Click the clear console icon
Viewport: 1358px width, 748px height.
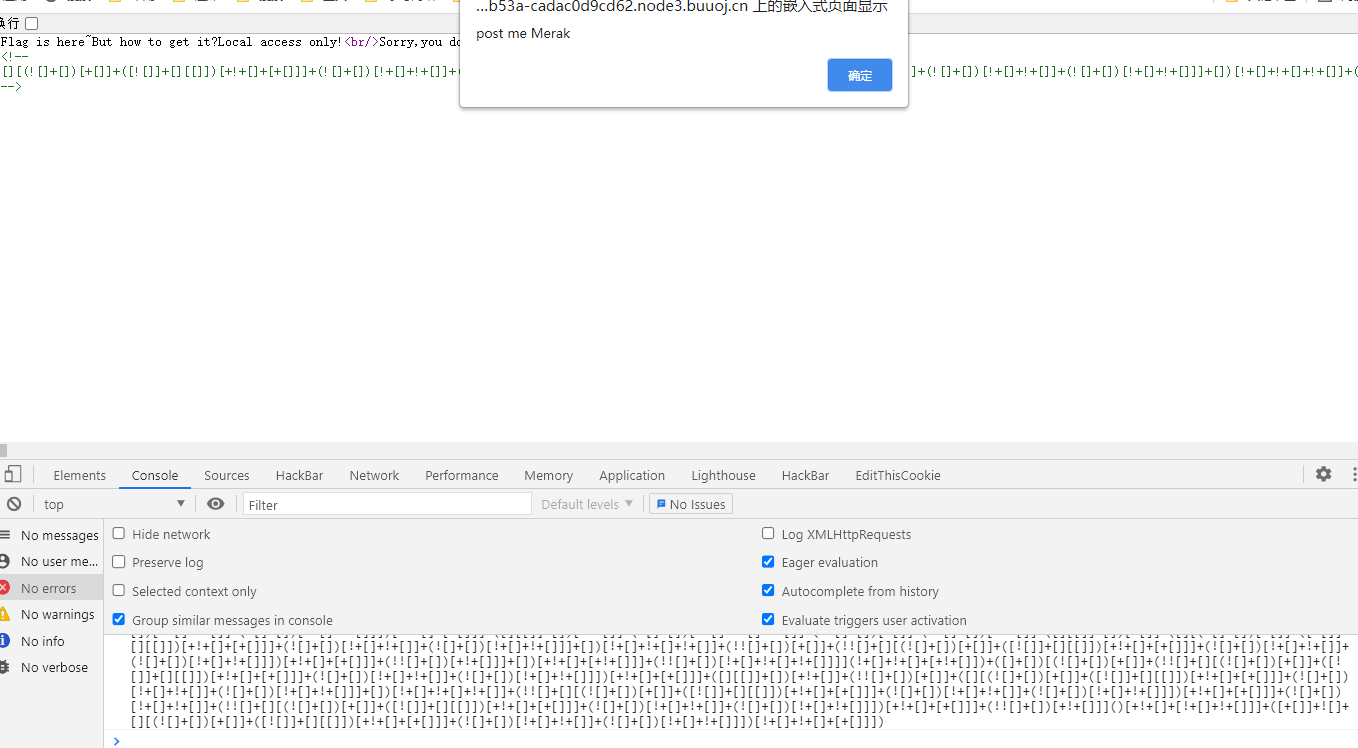click(14, 504)
